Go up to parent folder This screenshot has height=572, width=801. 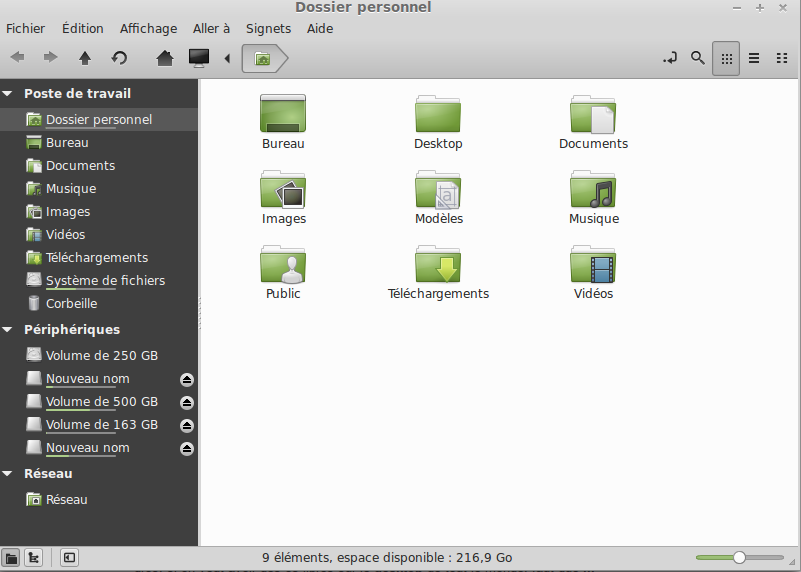[x=85, y=58]
